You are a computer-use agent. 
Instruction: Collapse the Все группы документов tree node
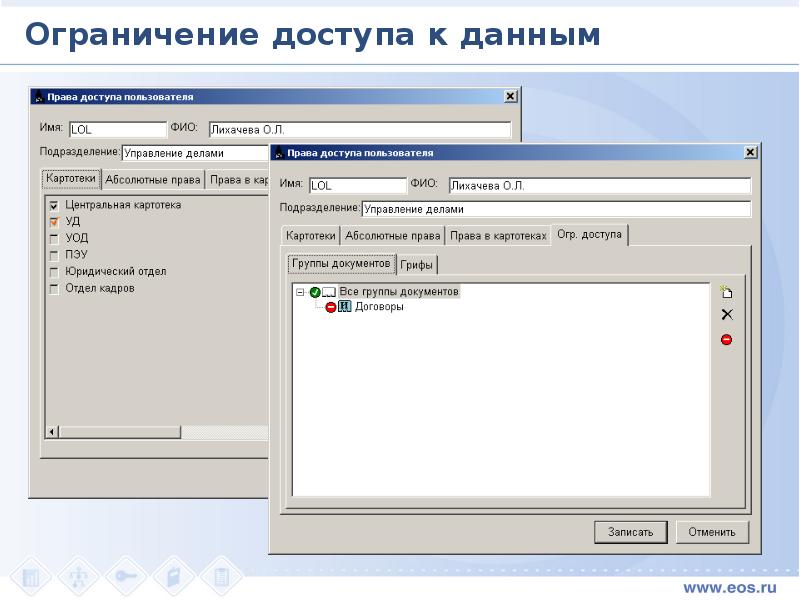(300, 292)
